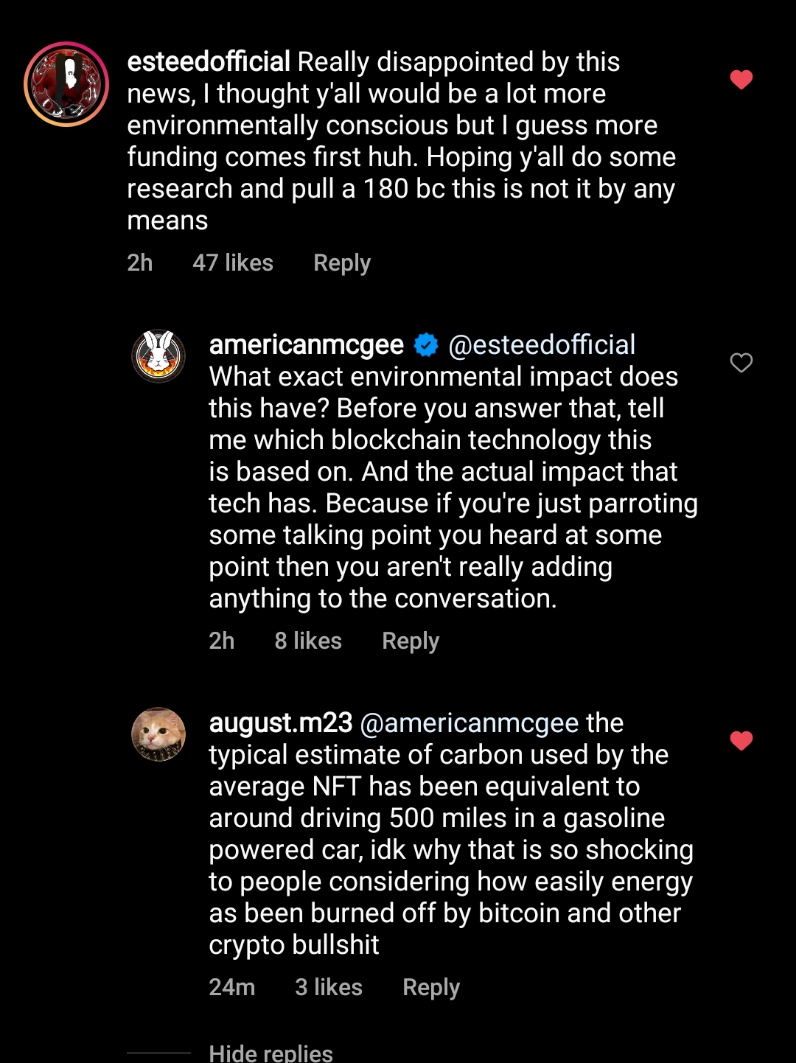This screenshot has height=1063, width=796.
Task: Collapse the thread with Hide replies
Action: pos(271,1053)
